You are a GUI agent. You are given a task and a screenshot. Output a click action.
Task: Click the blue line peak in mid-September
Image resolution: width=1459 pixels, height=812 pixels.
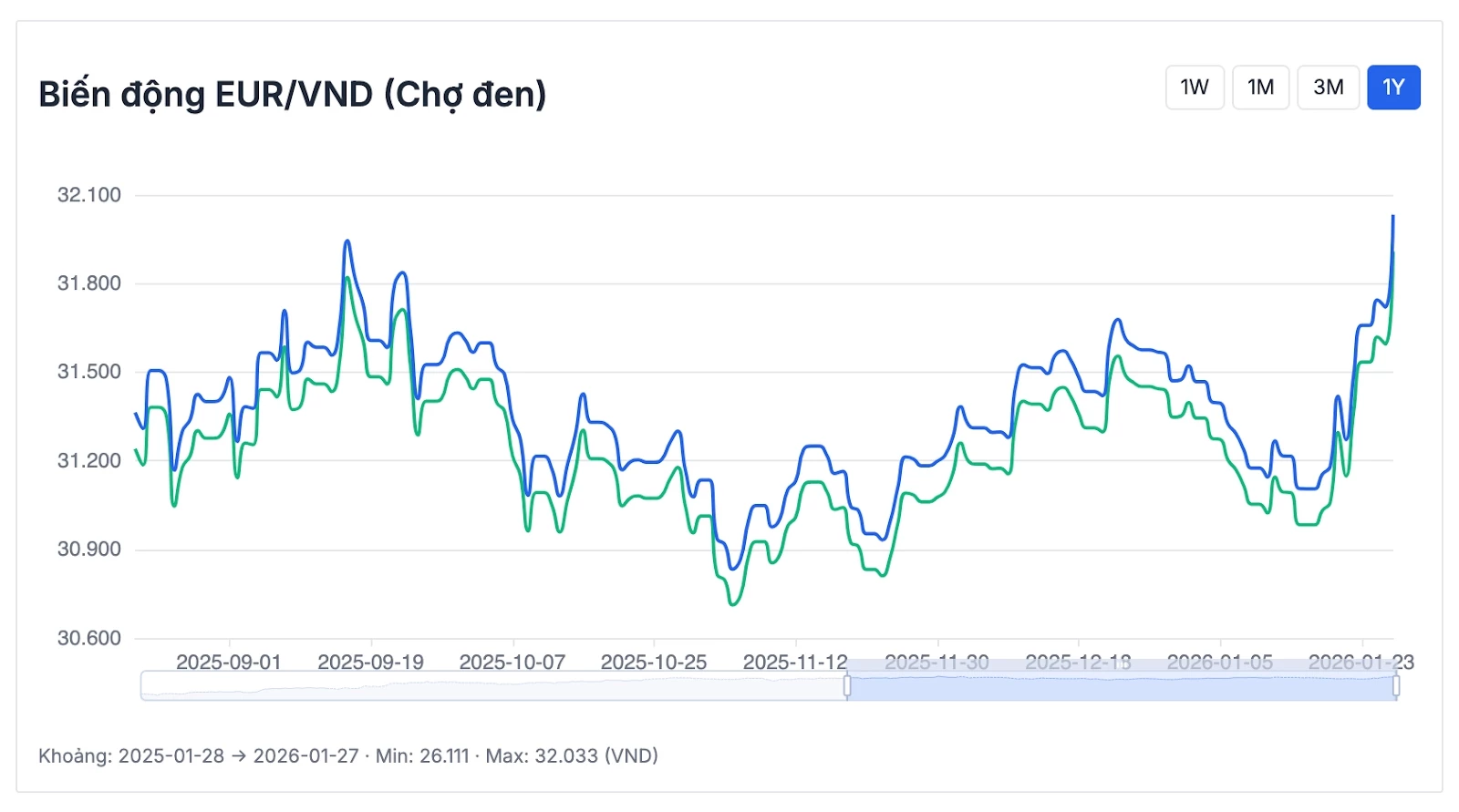pyautogui.click(x=347, y=242)
